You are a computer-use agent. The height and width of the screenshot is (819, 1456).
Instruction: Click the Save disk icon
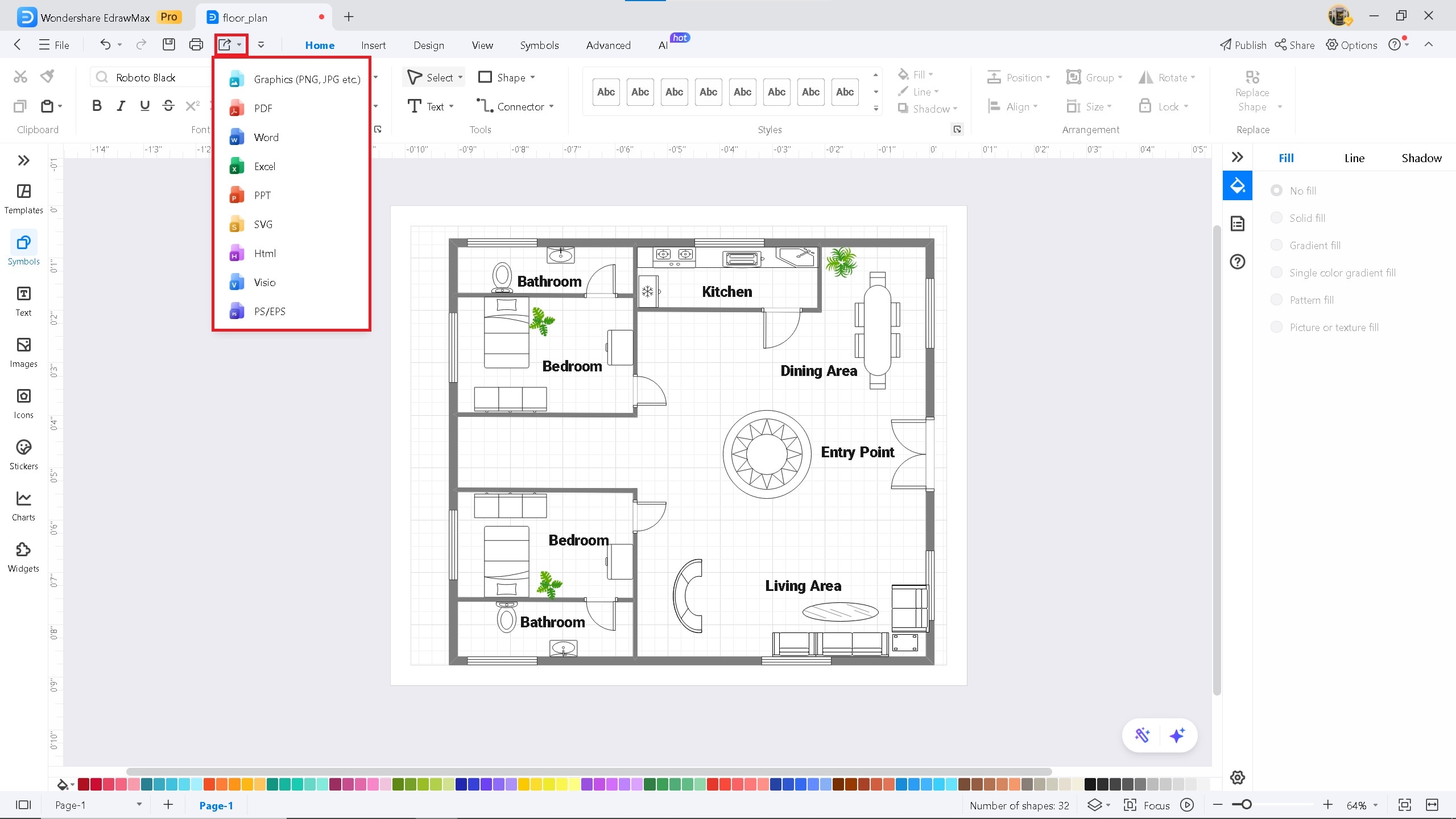click(169, 44)
